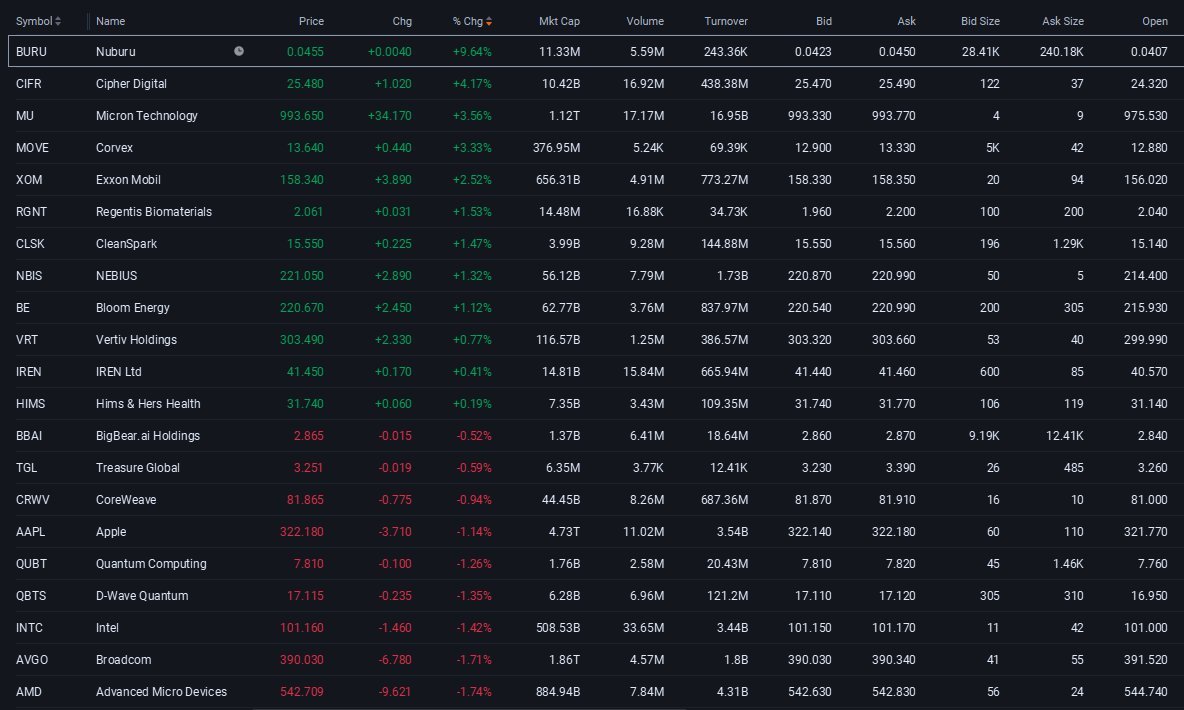Screen dimensions: 1184x710
Task: Select the IREN symbol
Action: click(x=29, y=372)
